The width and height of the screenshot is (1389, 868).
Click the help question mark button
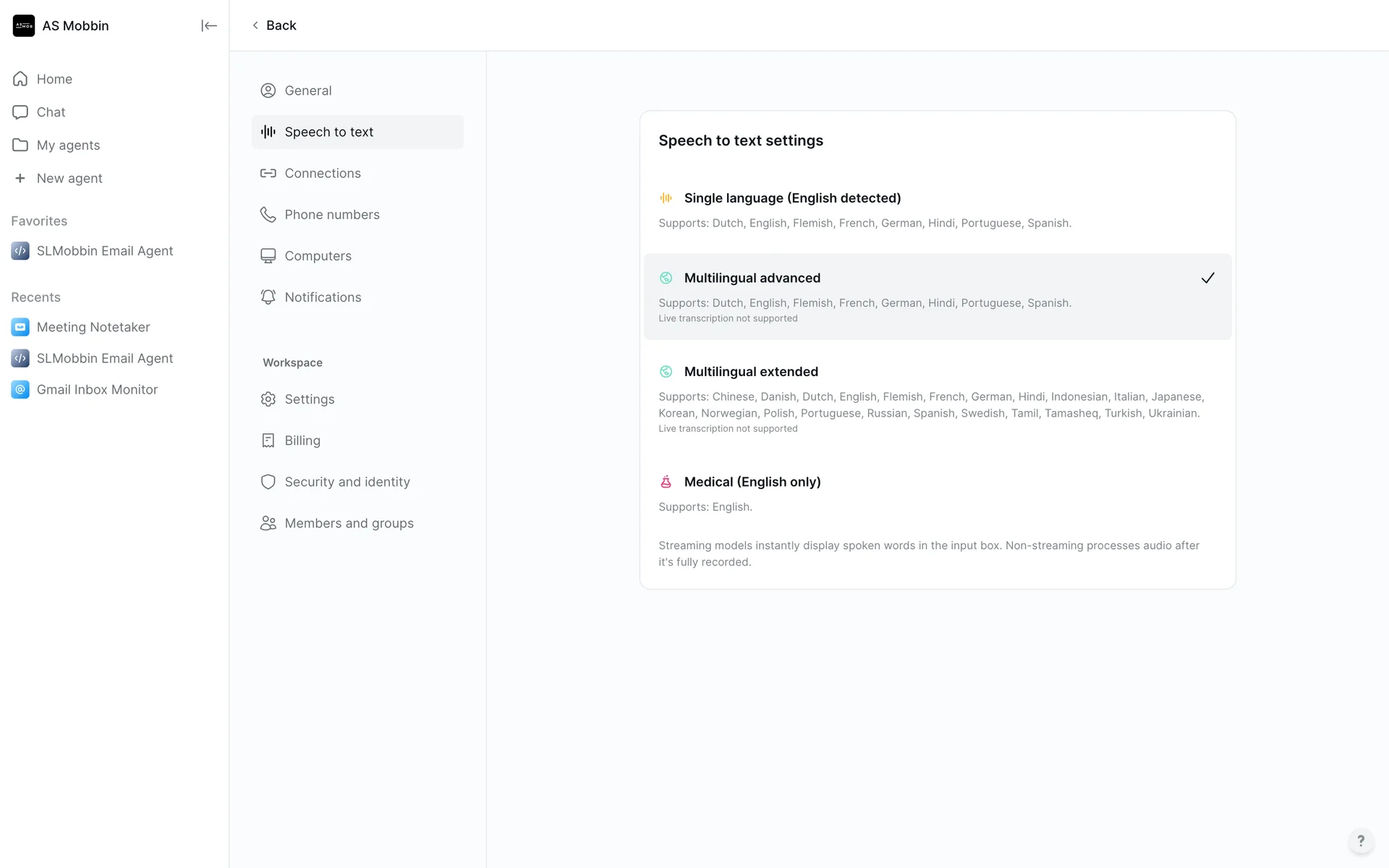click(x=1360, y=841)
